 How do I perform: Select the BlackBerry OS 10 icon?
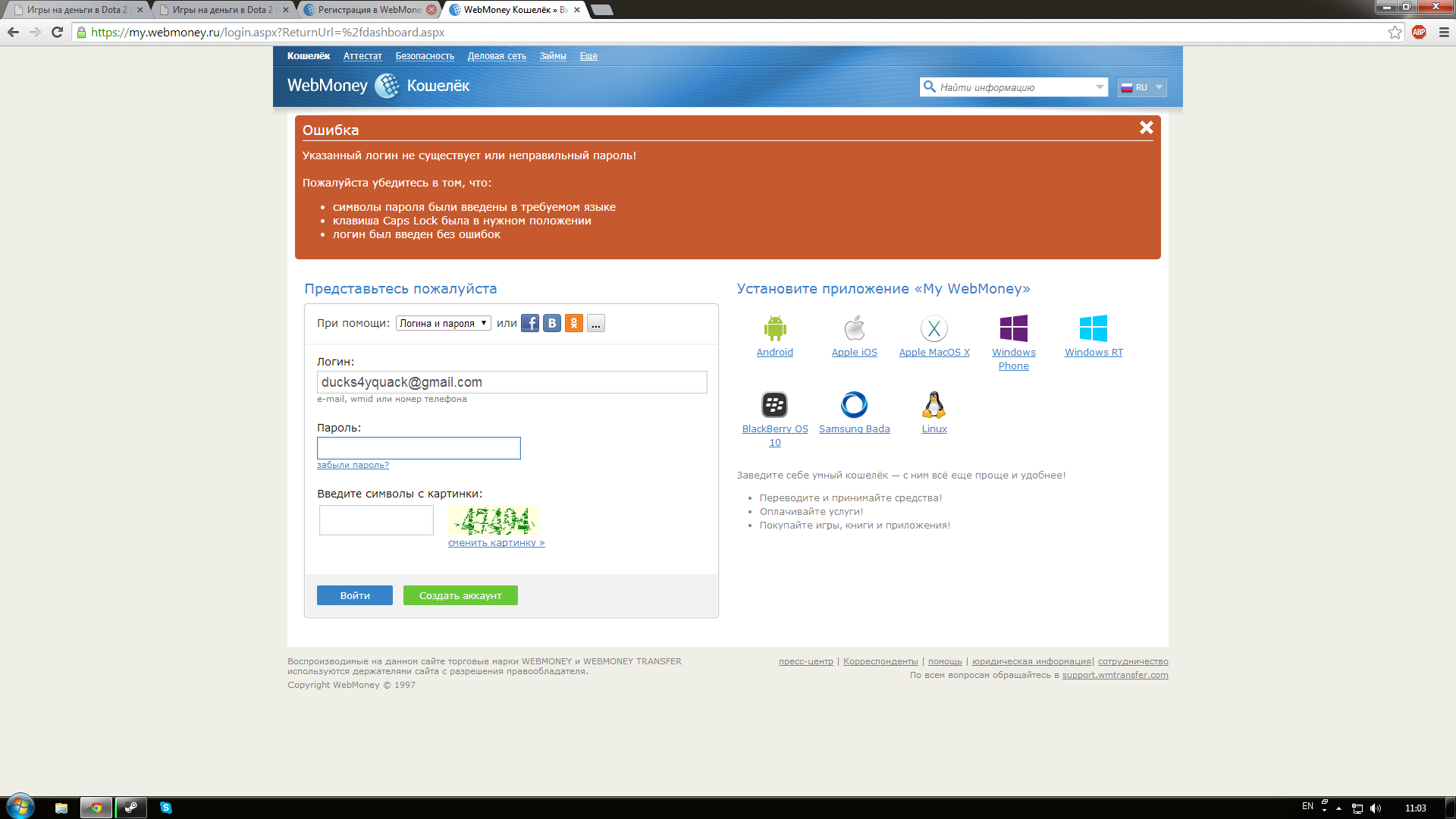point(774,404)
